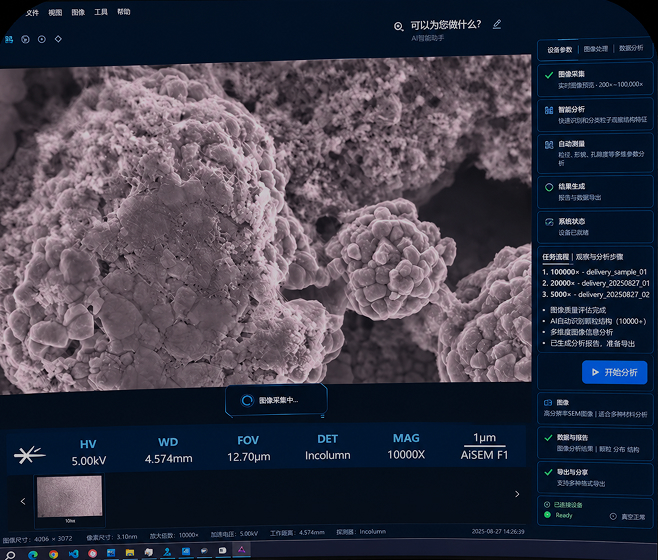The image size is (658, 560).
Task: Click the MAG 10000X readout
Action: pos(406,447)
